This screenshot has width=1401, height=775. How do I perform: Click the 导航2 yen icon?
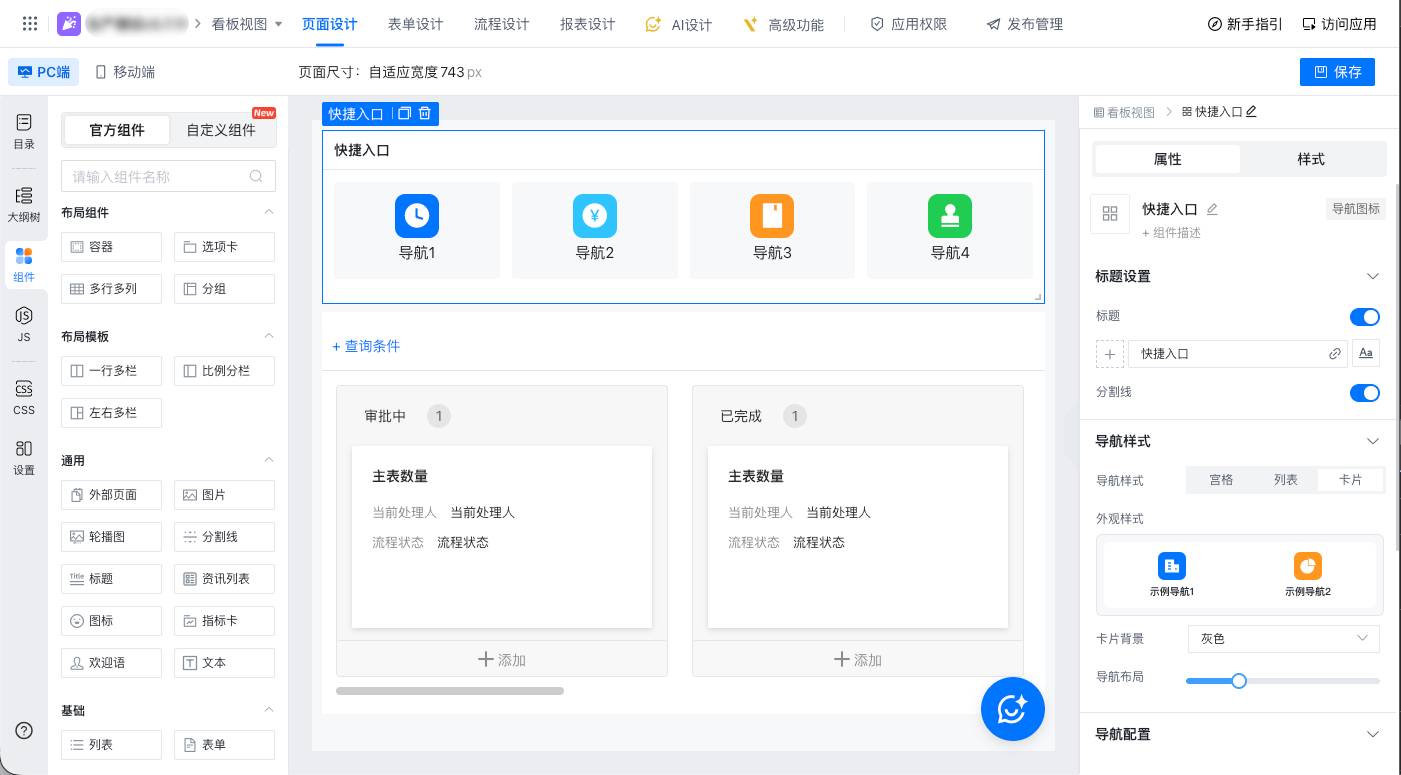[595, 215]
